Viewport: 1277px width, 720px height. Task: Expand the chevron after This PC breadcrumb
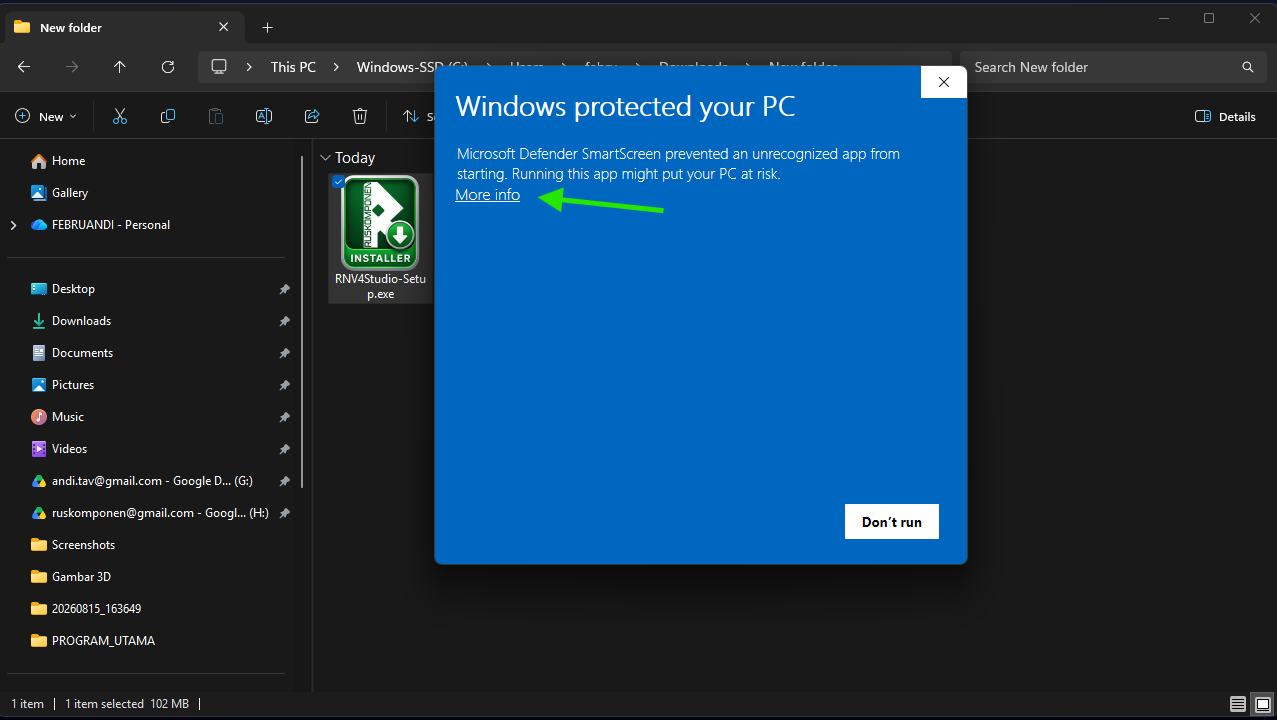336,67
